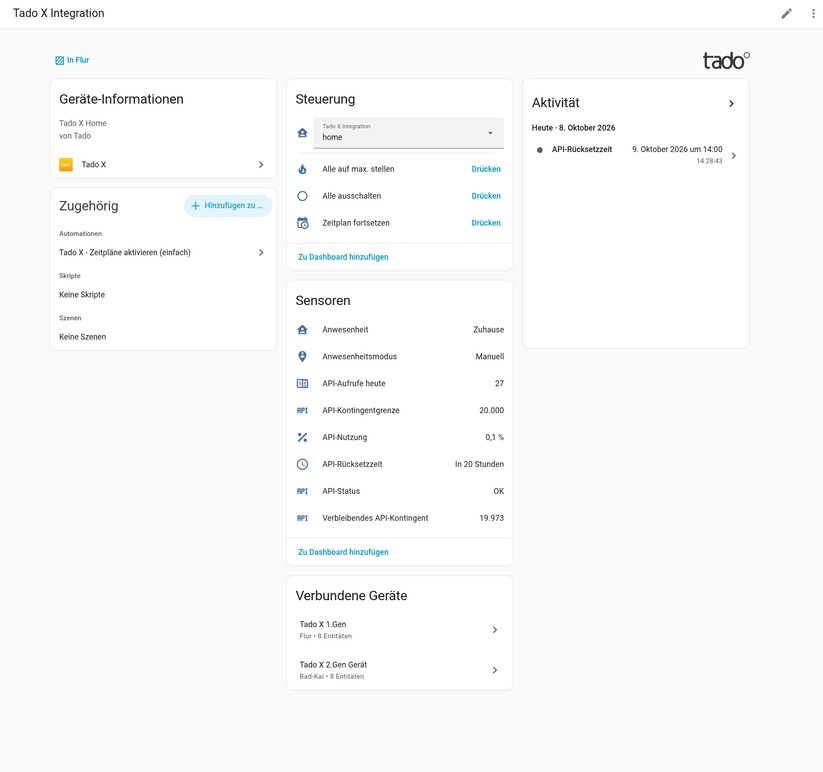Click the pencil edit icon
This screenshot has width=823, height=772.
[786, 14]
